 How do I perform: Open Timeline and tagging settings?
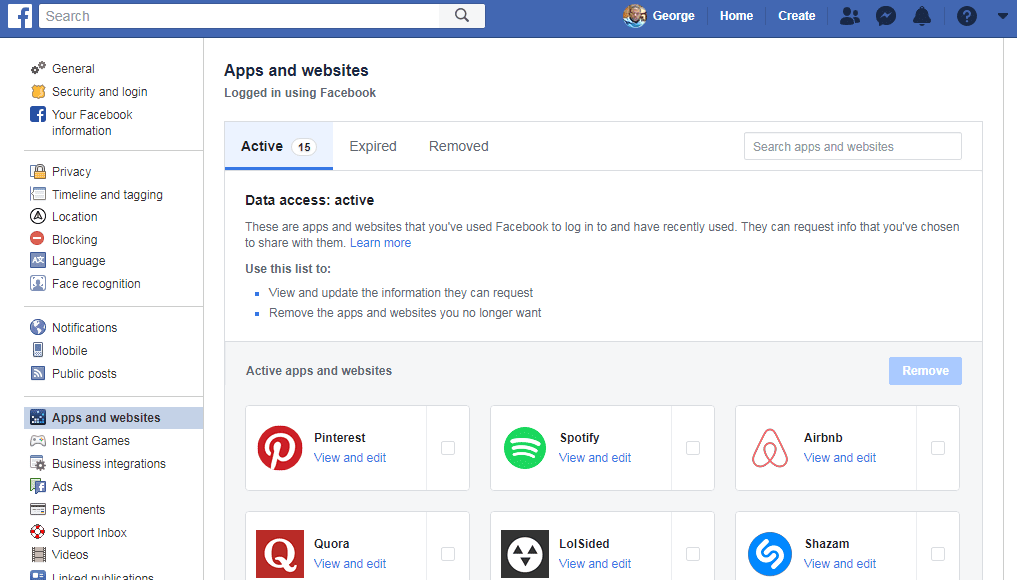(x=108, y=194)
